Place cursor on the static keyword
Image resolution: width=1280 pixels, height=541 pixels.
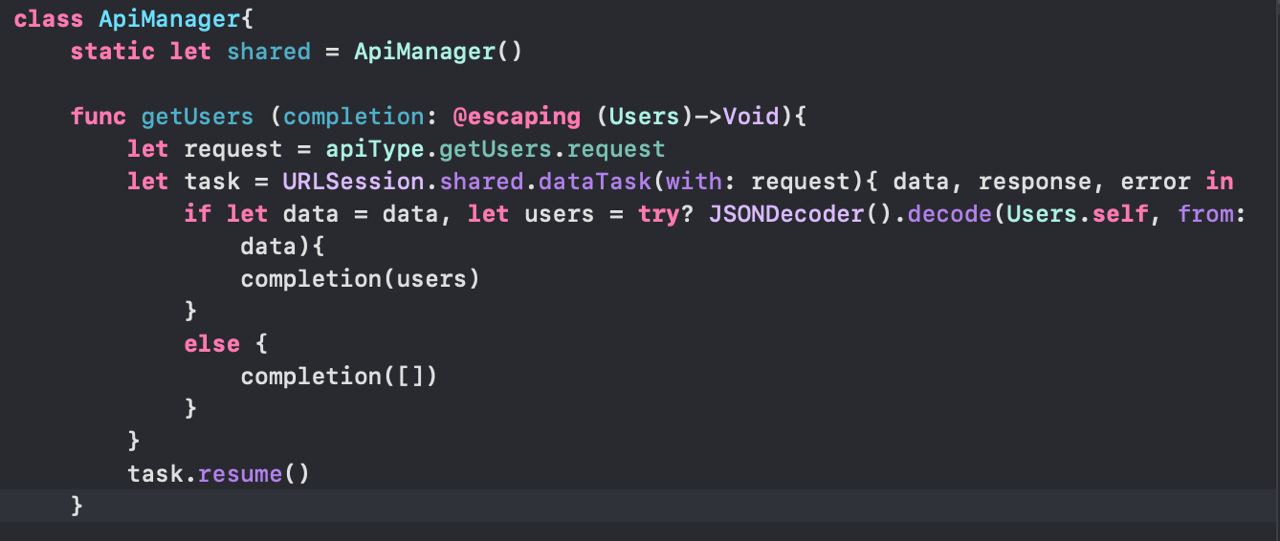click(113, 51)
